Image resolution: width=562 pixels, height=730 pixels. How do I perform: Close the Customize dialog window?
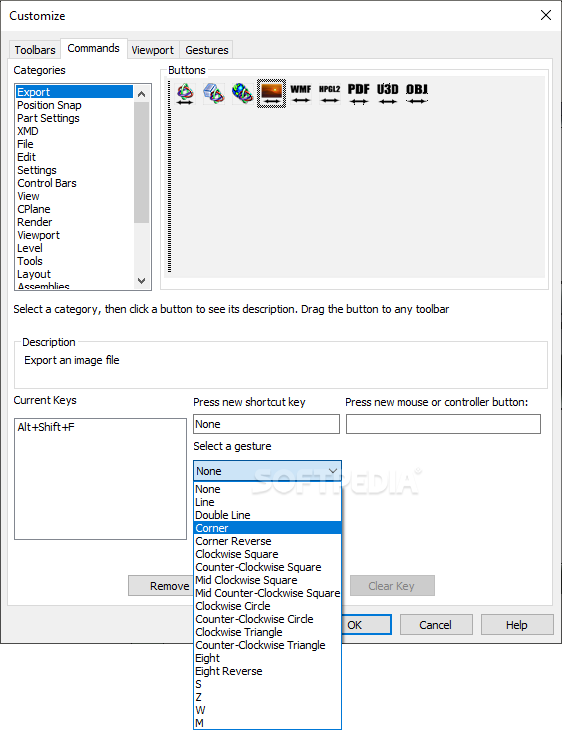546,15
